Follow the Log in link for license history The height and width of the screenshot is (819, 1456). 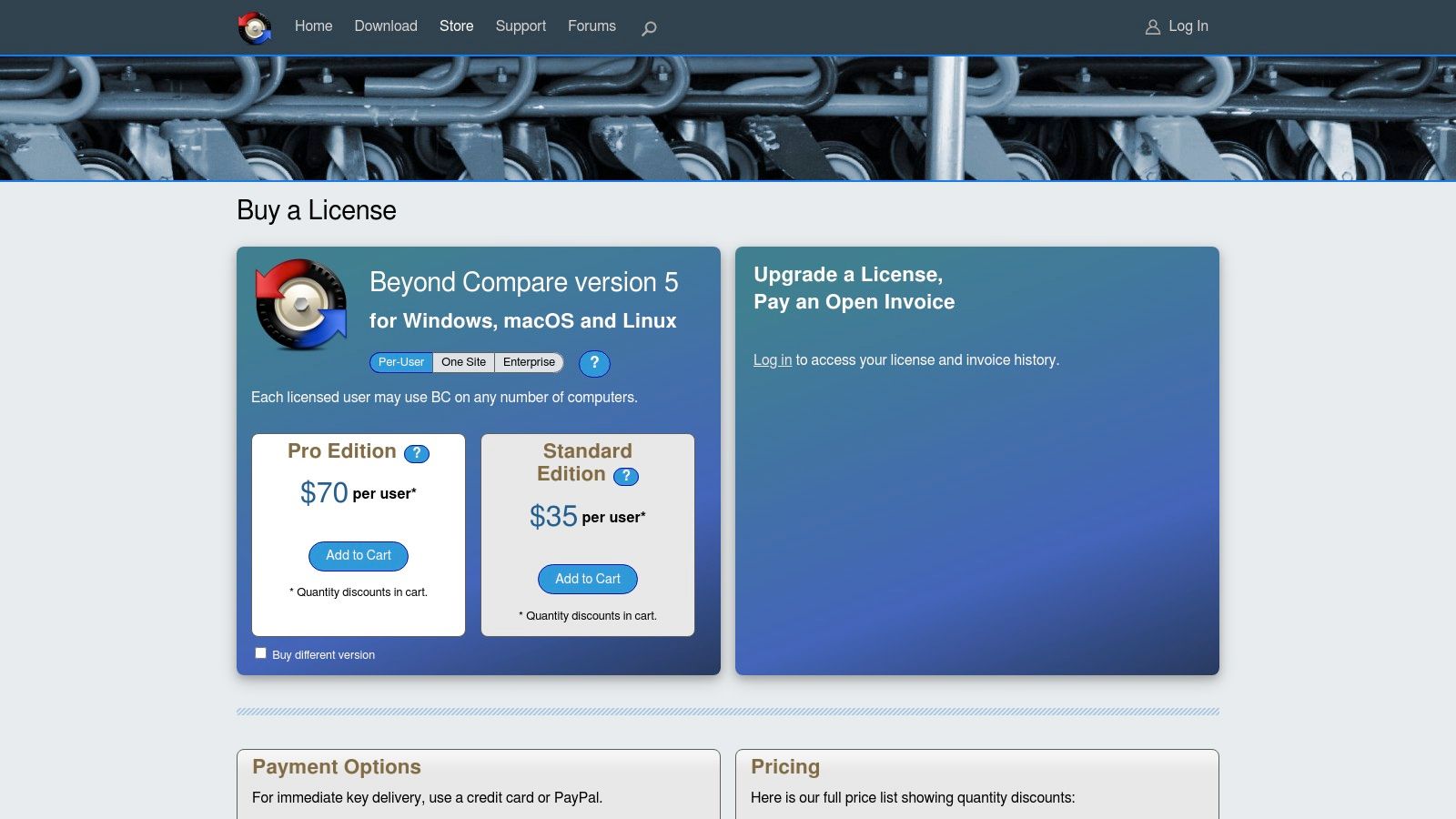tap(772, 359)
